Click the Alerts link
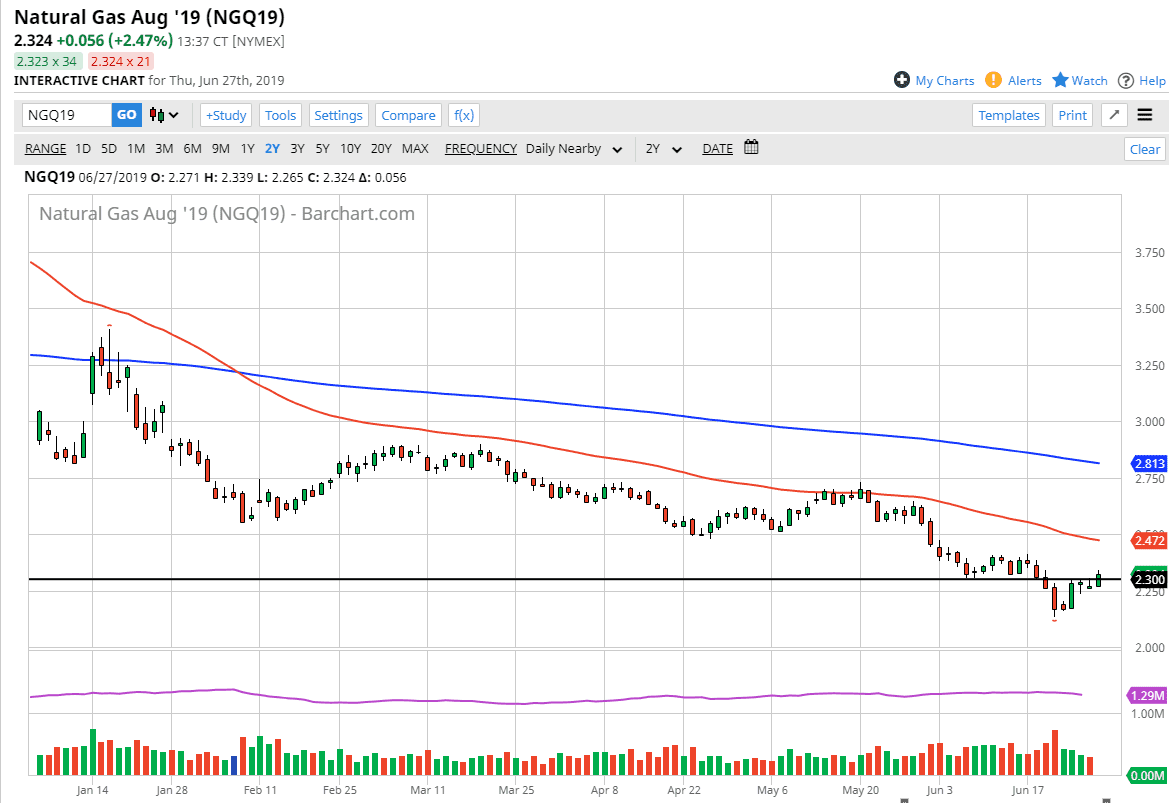The height and width of the screenshot is (803, 1172). pos(1024,81)
